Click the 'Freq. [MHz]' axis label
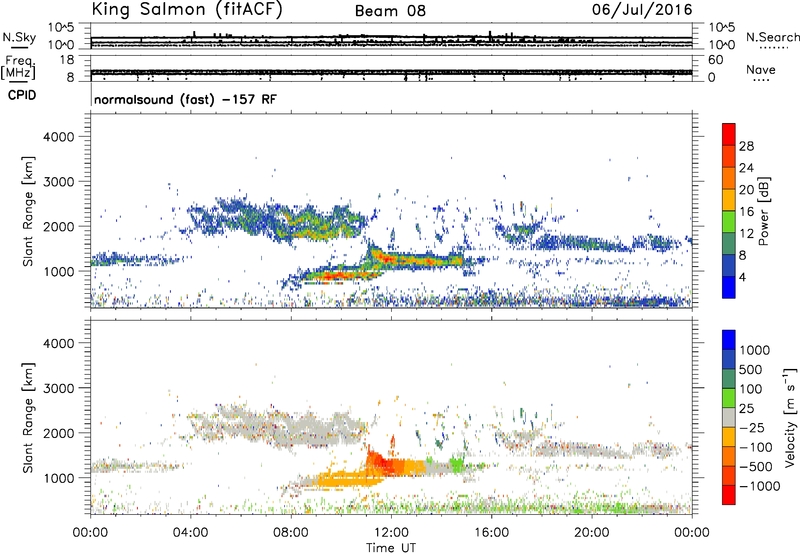The width and height of the screenshot is (800, 554). pyautogui.click(x=19, y=67)
